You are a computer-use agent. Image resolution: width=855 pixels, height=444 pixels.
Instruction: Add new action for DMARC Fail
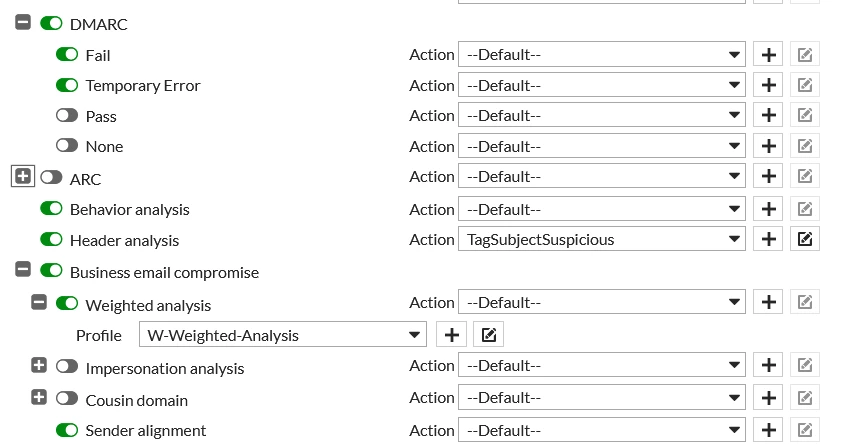[x=768, y=55]
